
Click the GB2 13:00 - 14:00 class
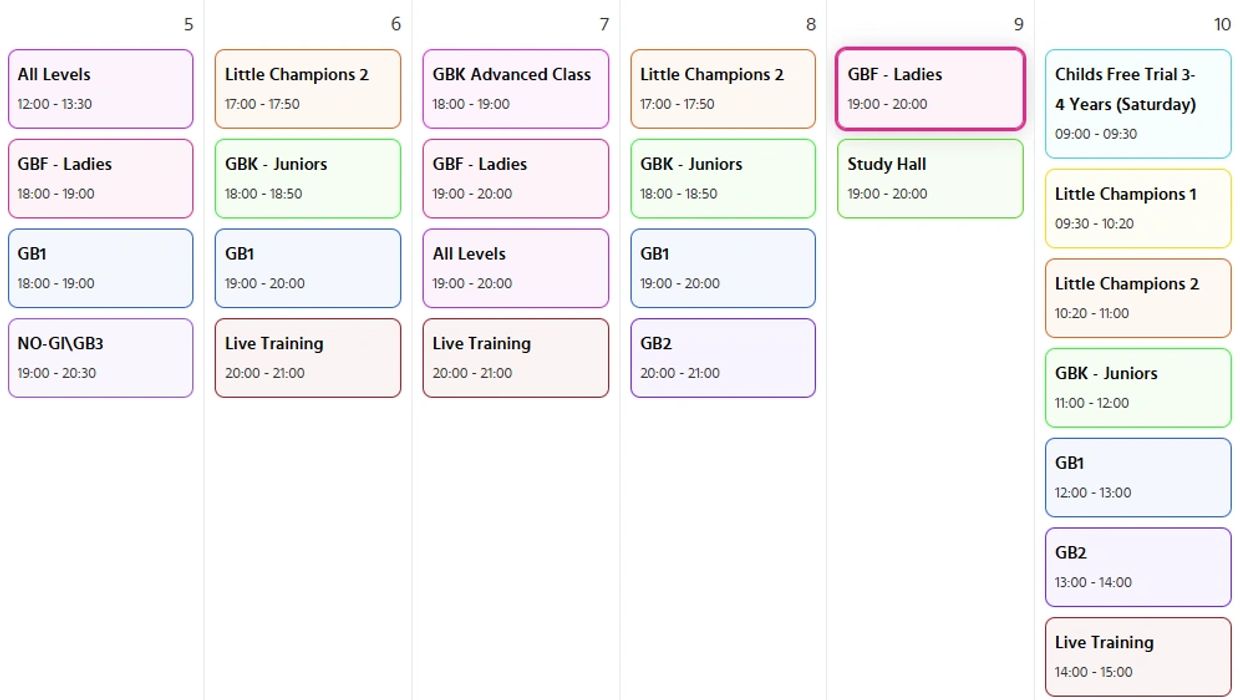(1137, 567)
